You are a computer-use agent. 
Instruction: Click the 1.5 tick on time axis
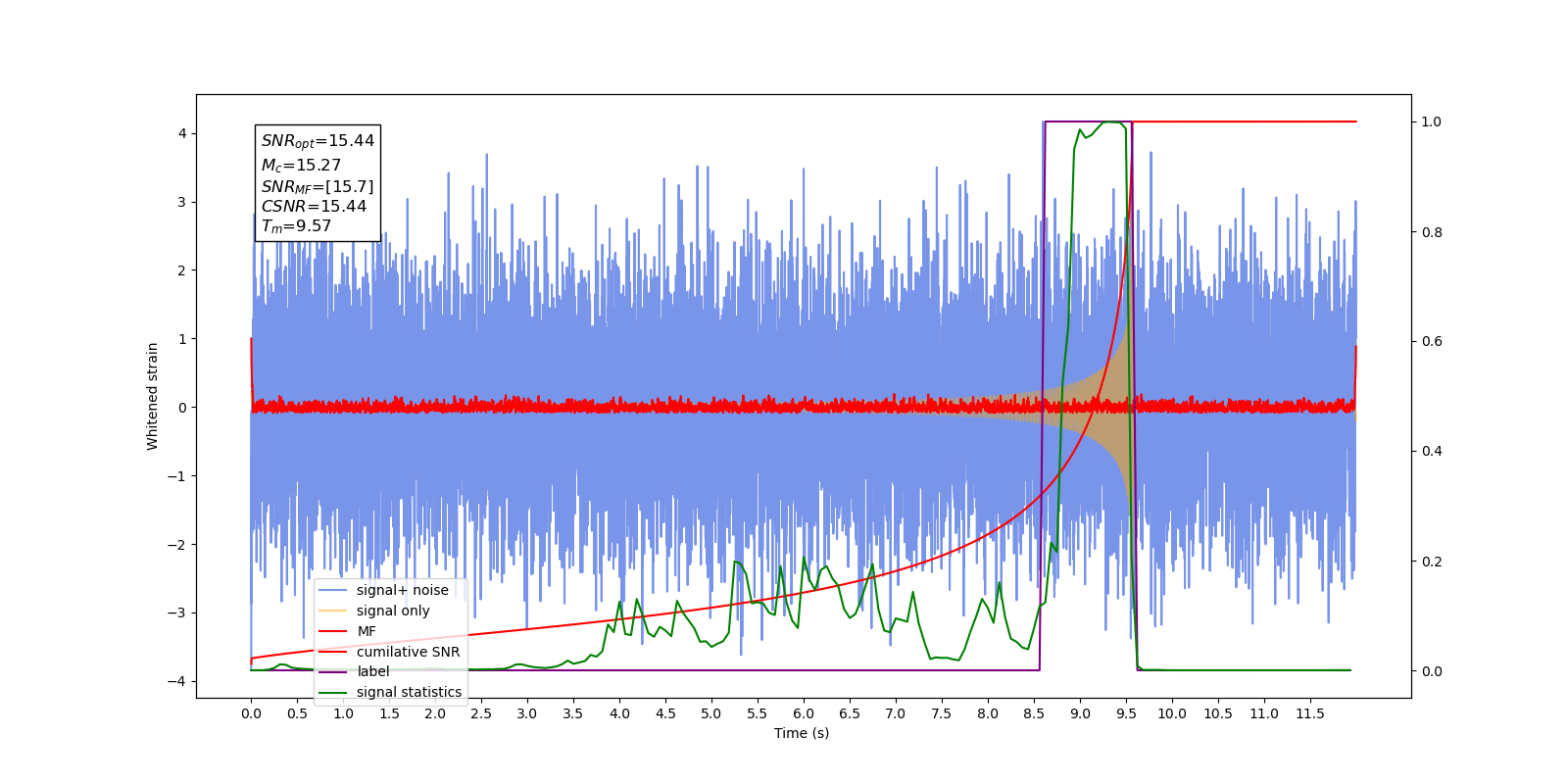click(389, 713)
